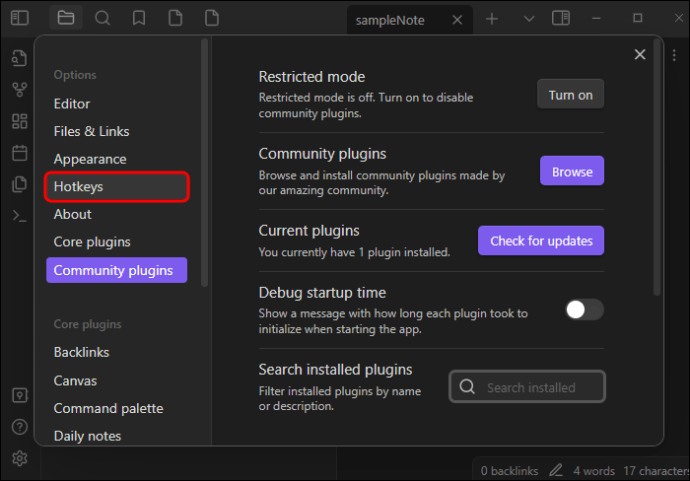Expand the tab list chevron dropdown
Image resolution: width=690 pixels, height=481 pixels.
pos(529,18)
